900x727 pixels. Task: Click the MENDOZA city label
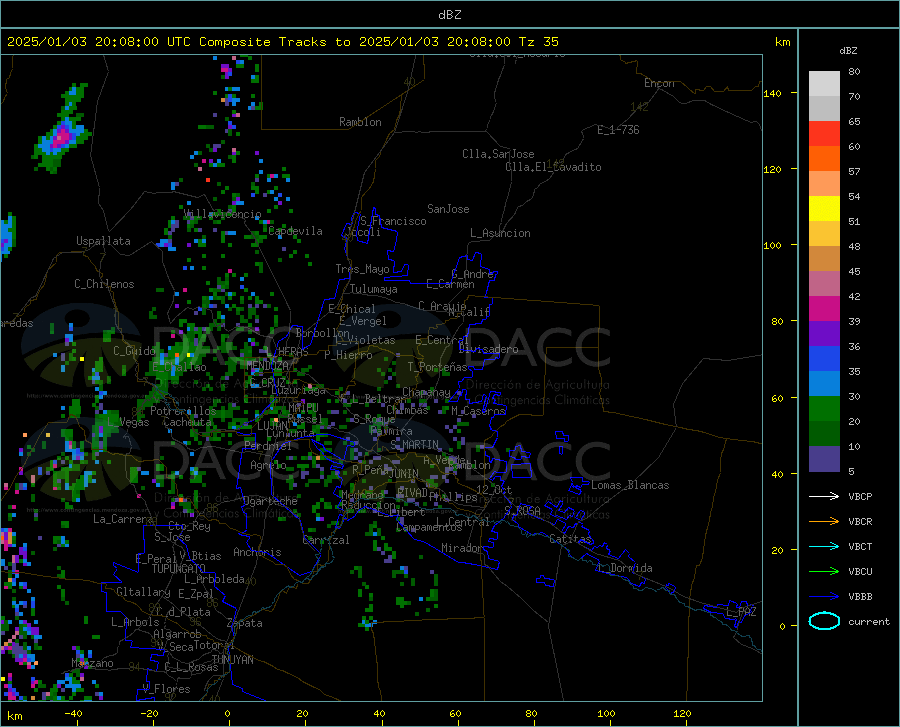[267, 365]
